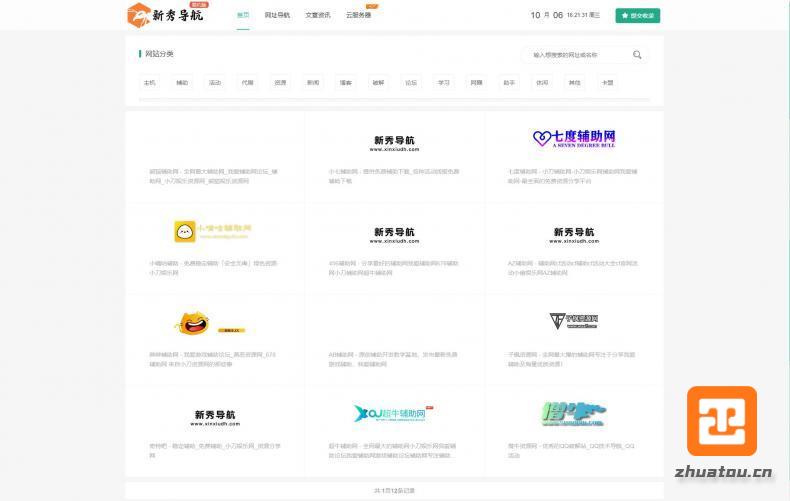The height and width of the screenshot is (501, 790).
Task: Click bottom-left card's 新秀导航 placeholder logo
Action: coord(215,418)
